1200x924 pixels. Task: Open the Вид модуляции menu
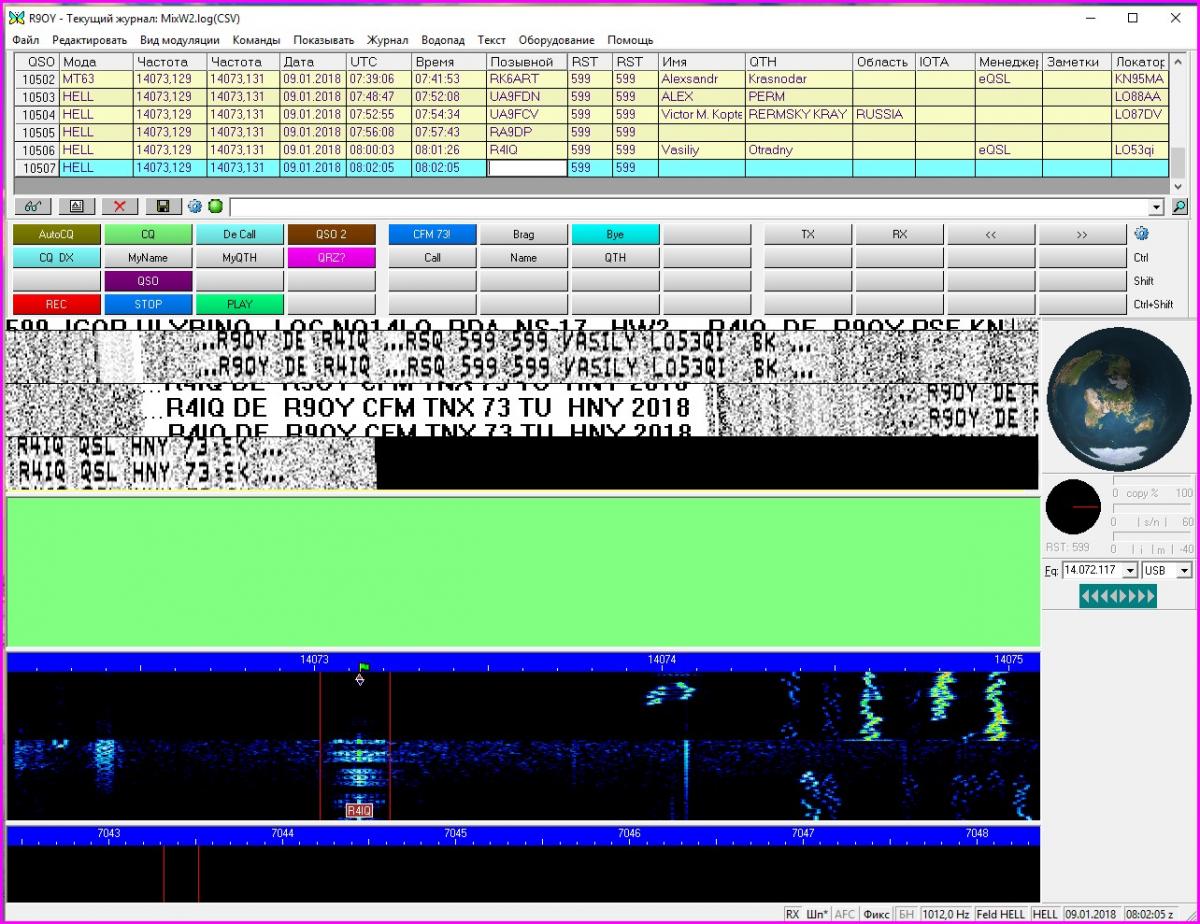[179, 40]
